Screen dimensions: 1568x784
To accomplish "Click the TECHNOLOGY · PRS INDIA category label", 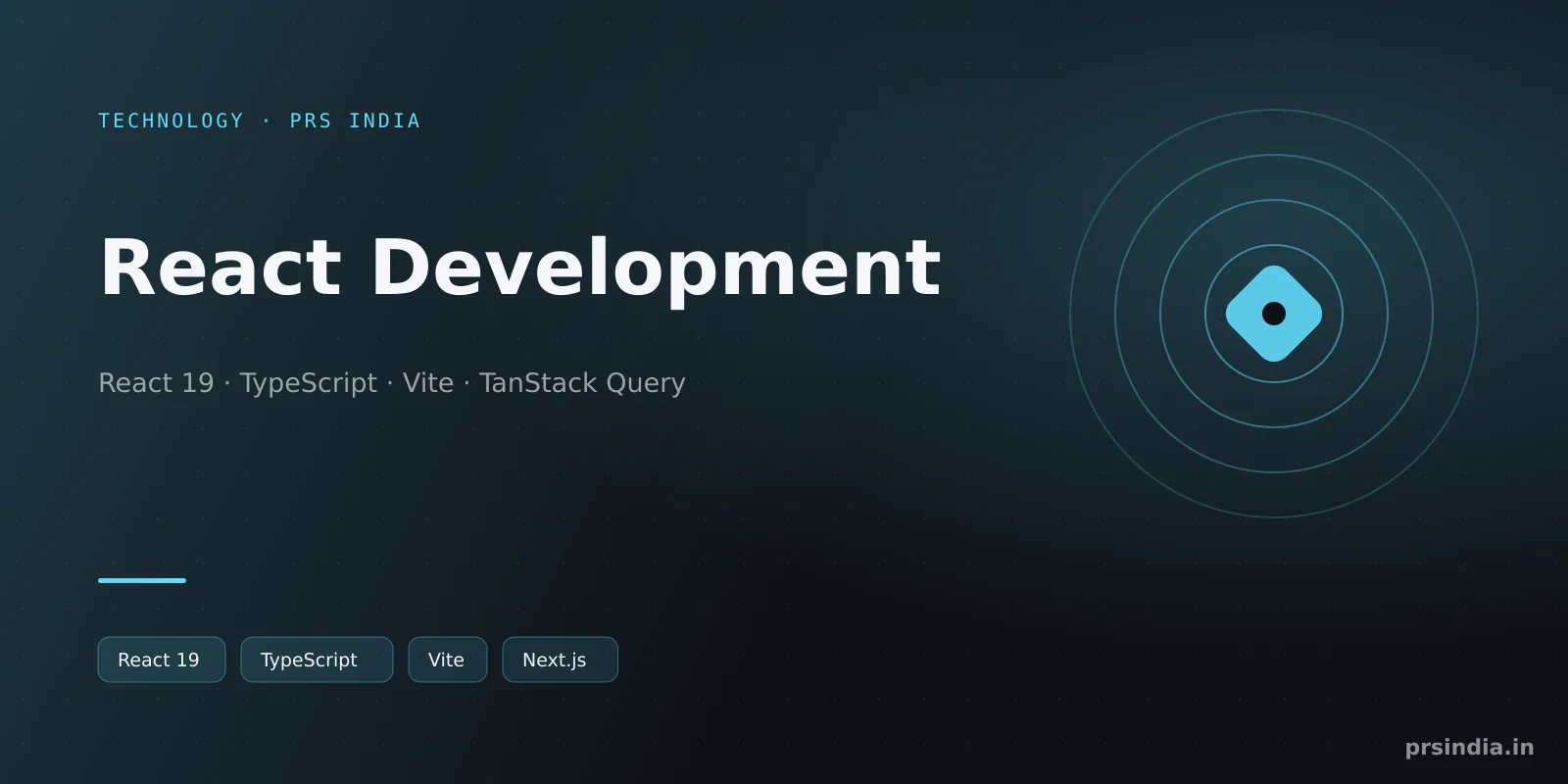I will coord(259,121).
